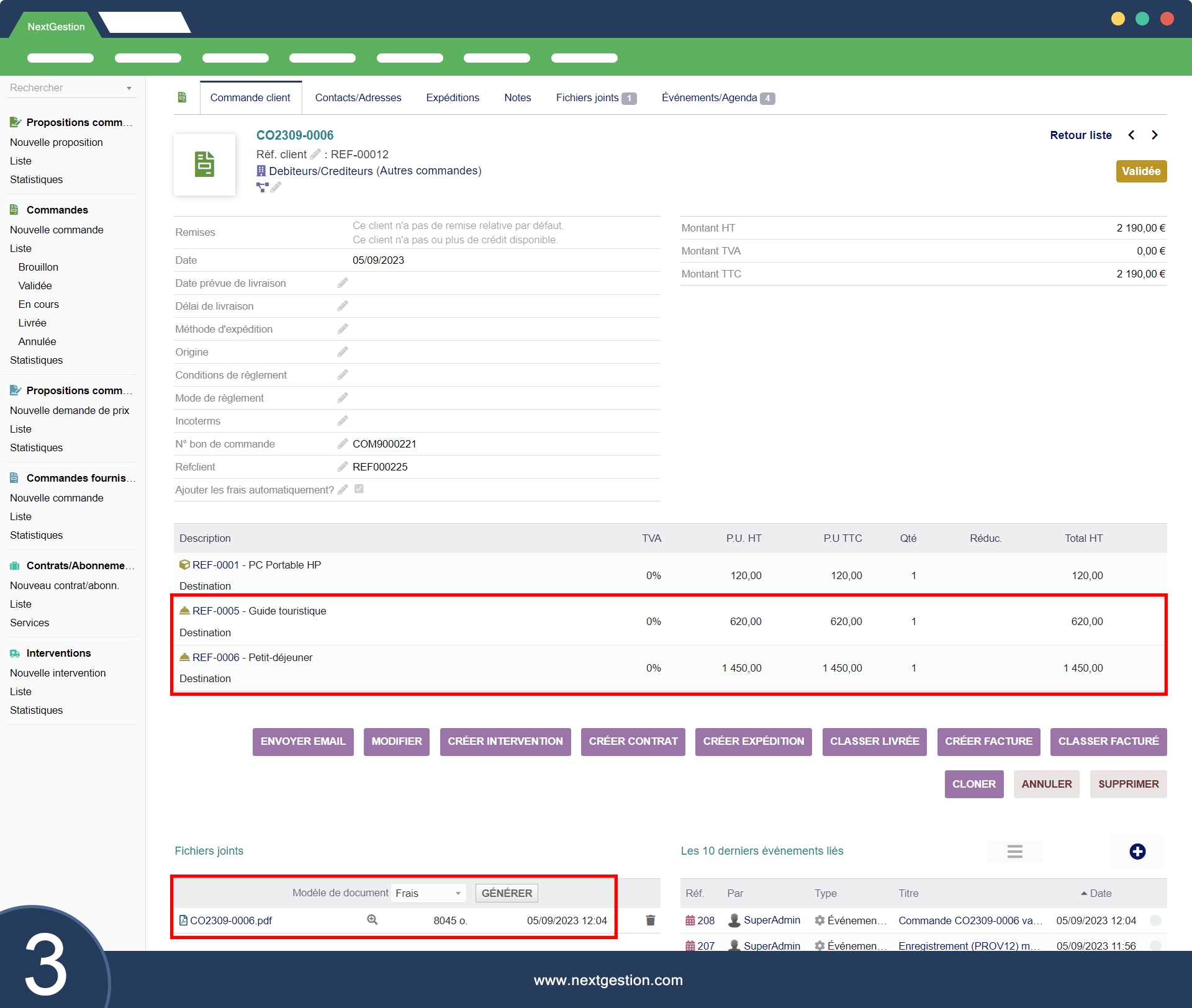The width and height of the screenshot is (1192, 1008).
Task: Toggle status circle of event 208
Action: tap(1155, 920)
